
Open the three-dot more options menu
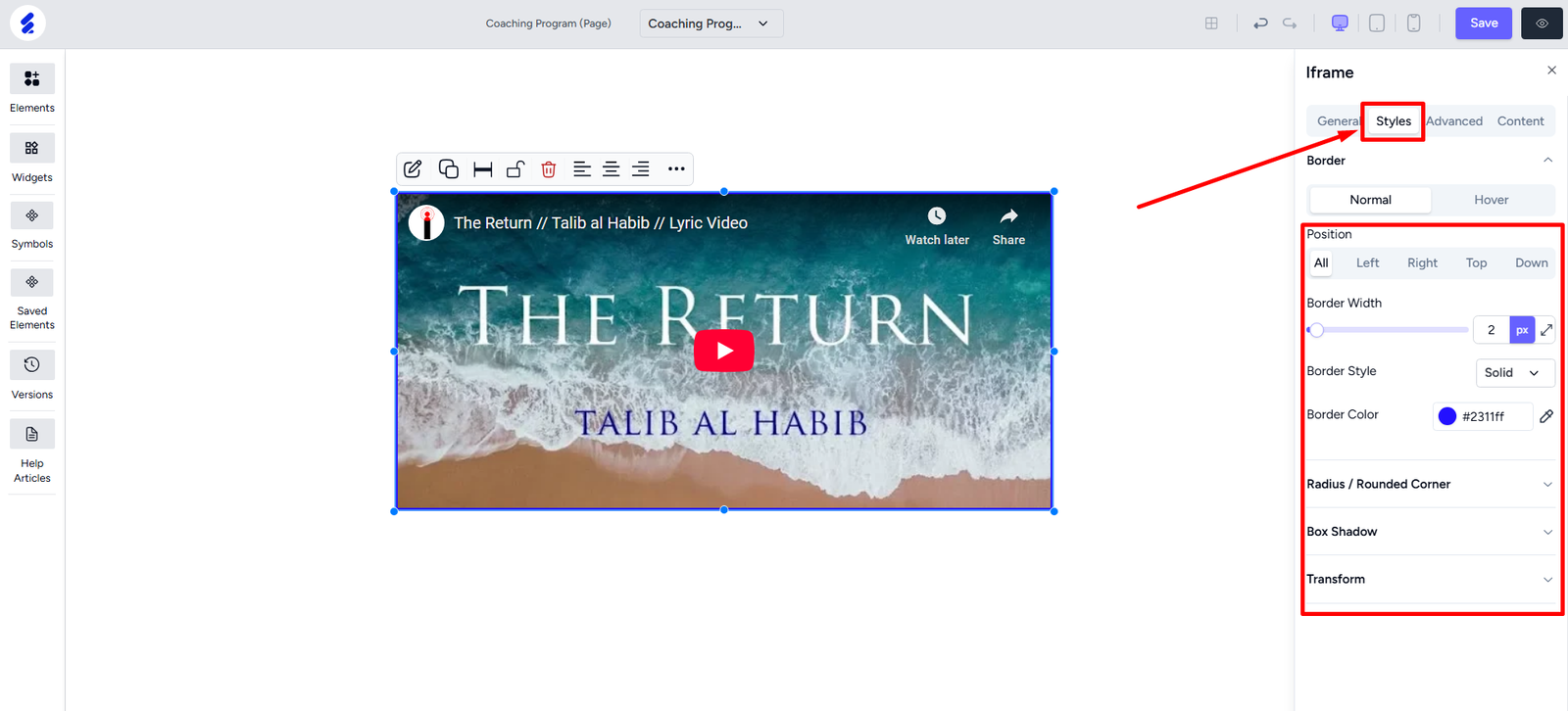point(676,169)
